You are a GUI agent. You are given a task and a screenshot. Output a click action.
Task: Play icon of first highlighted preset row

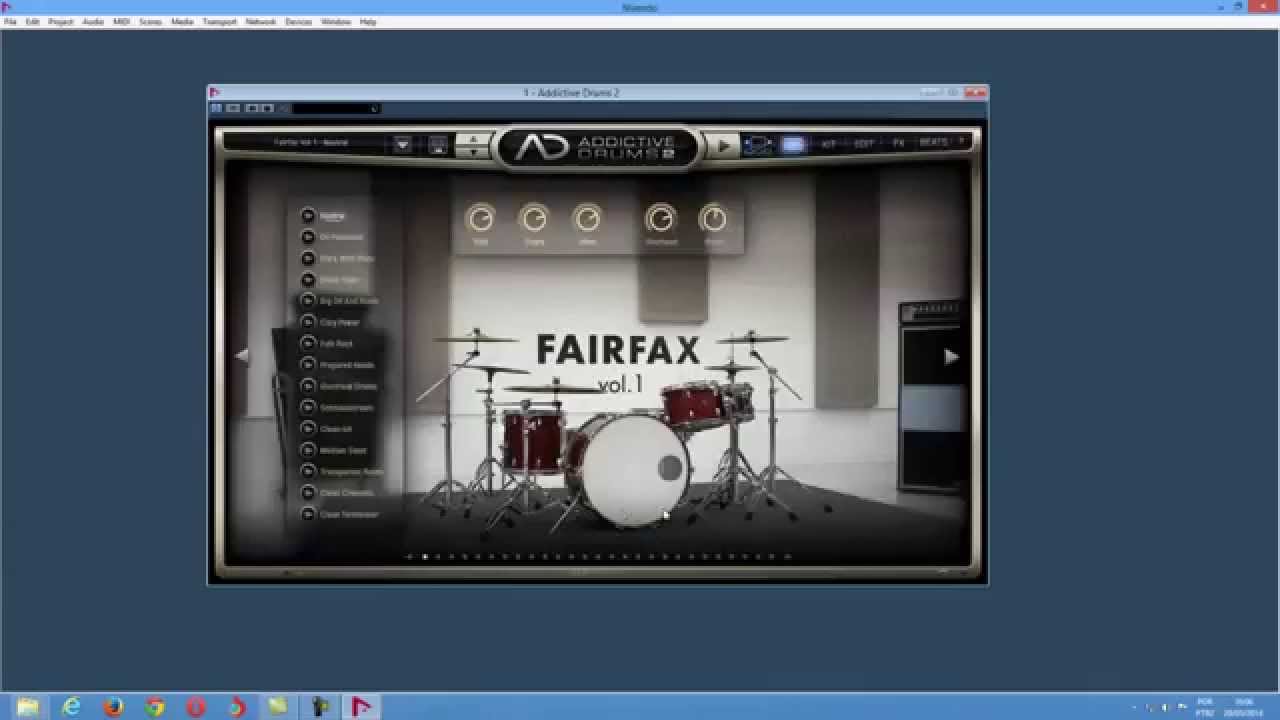[x=308, y=215]
